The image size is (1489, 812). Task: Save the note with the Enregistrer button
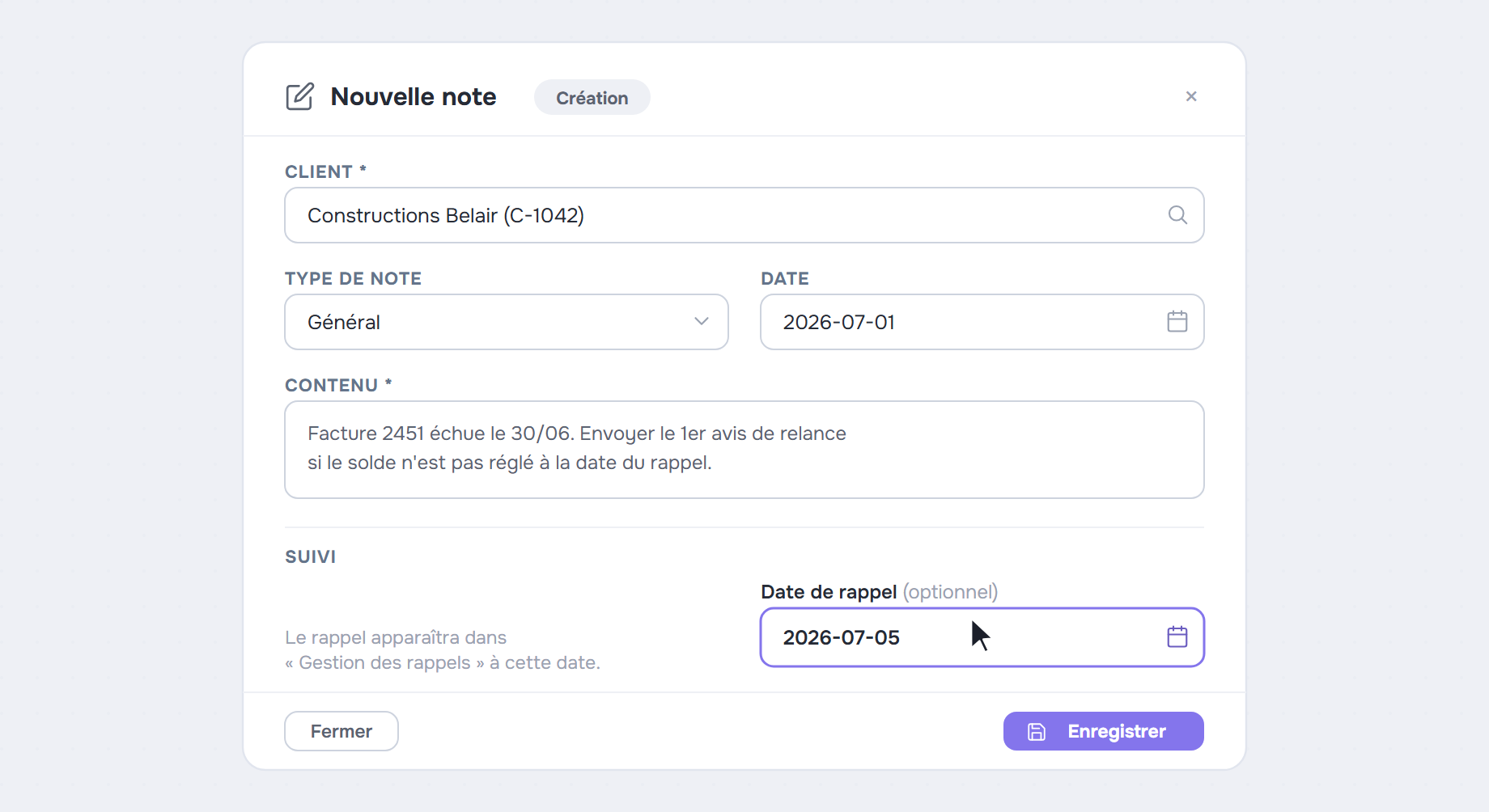[x=1104, y=731]
